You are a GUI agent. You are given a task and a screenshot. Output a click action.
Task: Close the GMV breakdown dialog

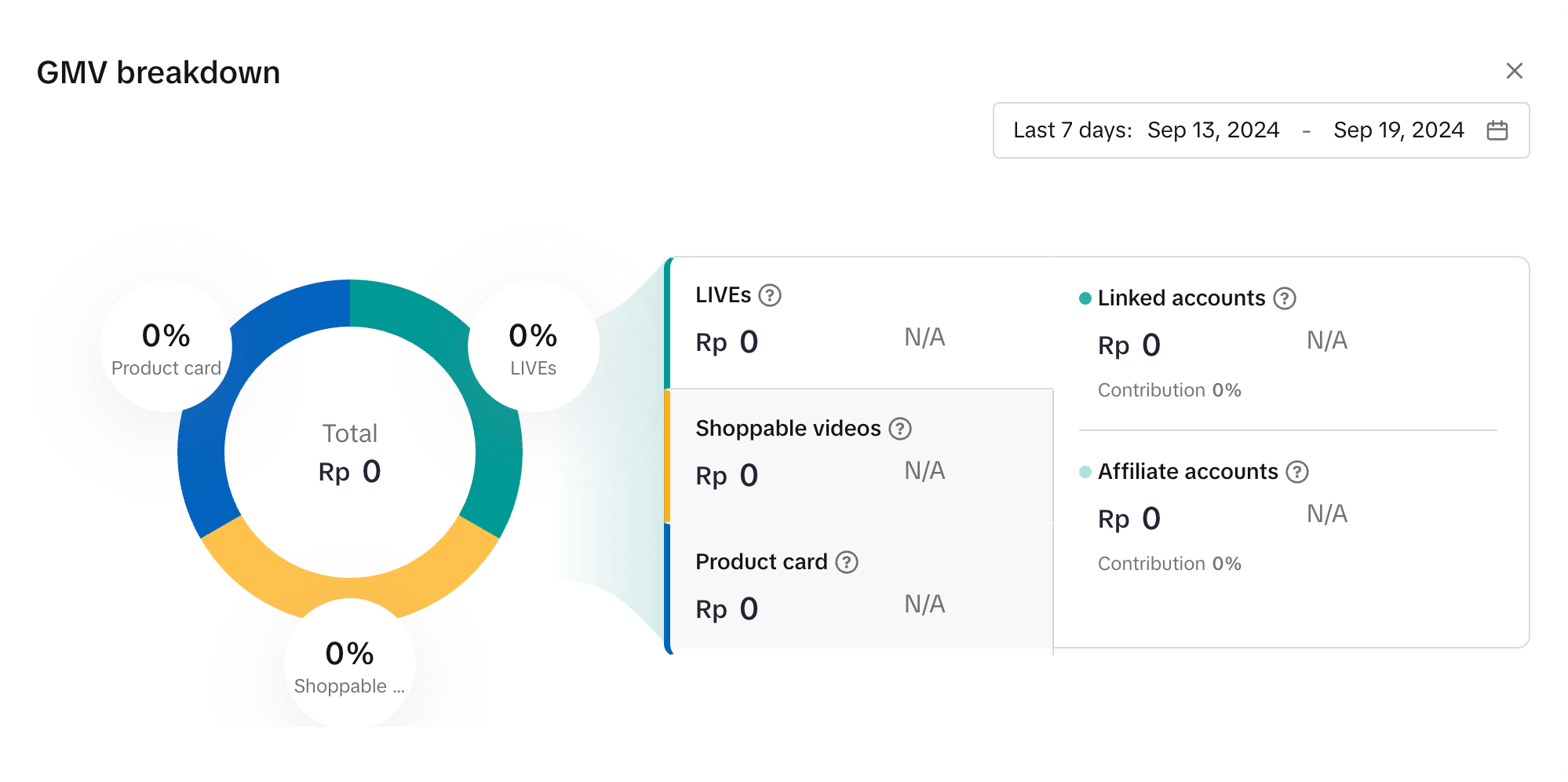pyautogui.click(x=1514, y=71)
